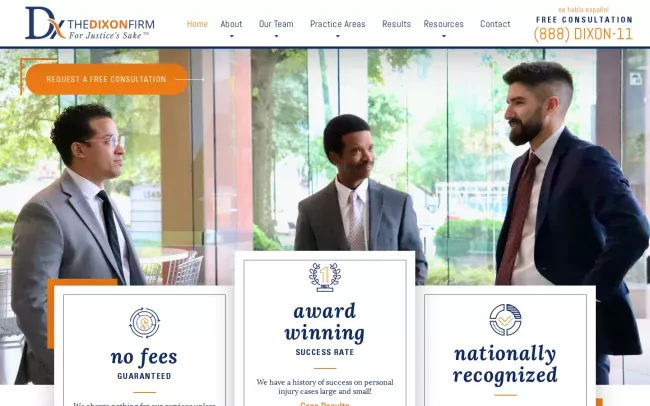This screenshot has width=650, height=406.
Task: Select the no fees guaranteed card
Action: [x=144, y=346]
